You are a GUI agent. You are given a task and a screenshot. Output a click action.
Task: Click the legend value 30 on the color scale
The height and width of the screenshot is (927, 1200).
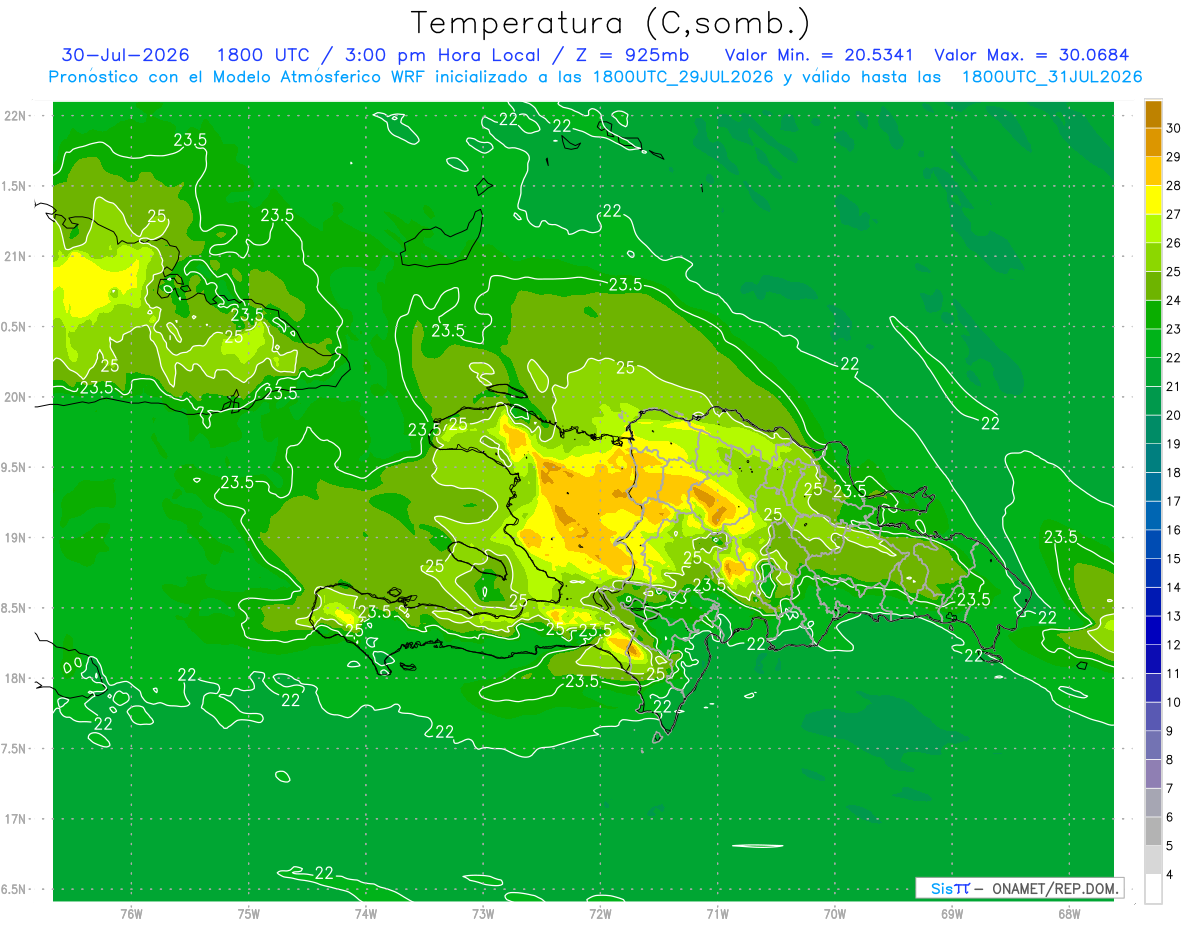coord(1174,128)
